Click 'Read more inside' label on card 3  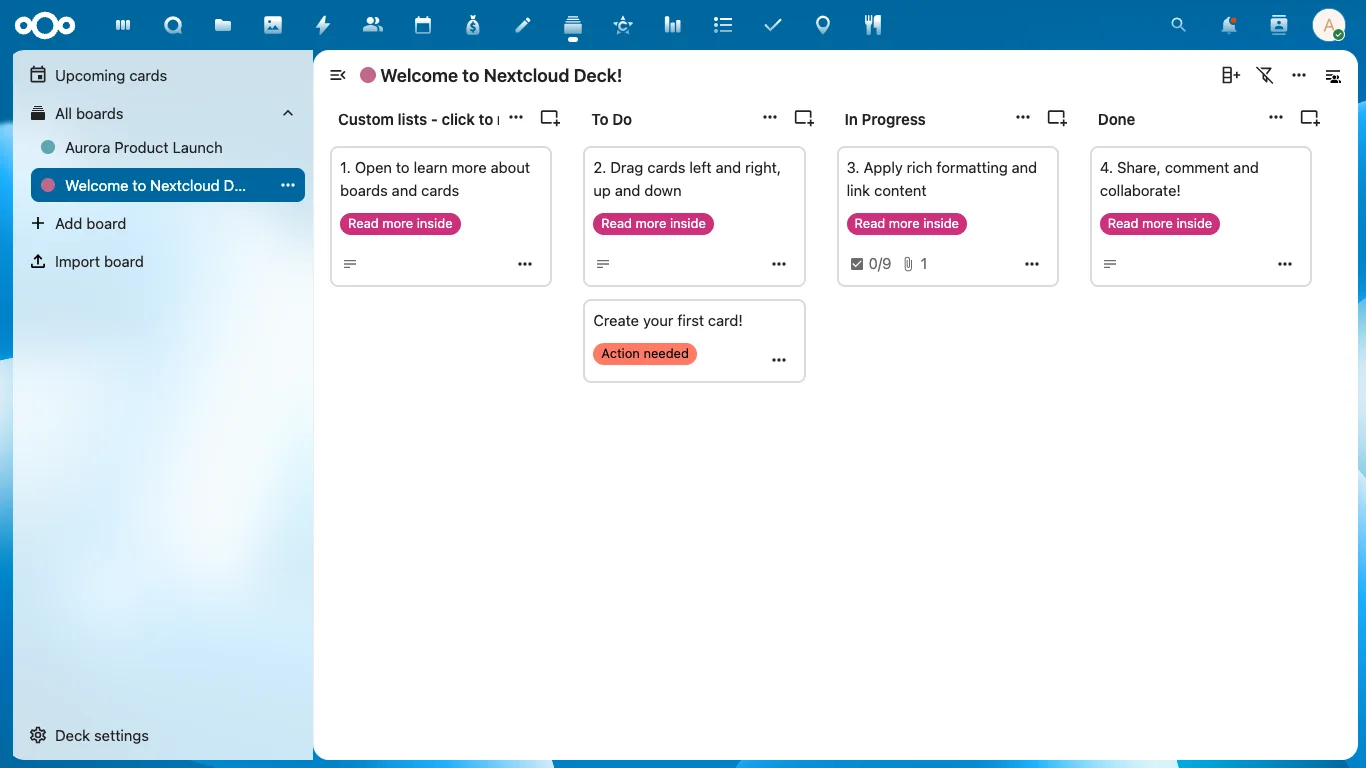[x=907, y=224]
